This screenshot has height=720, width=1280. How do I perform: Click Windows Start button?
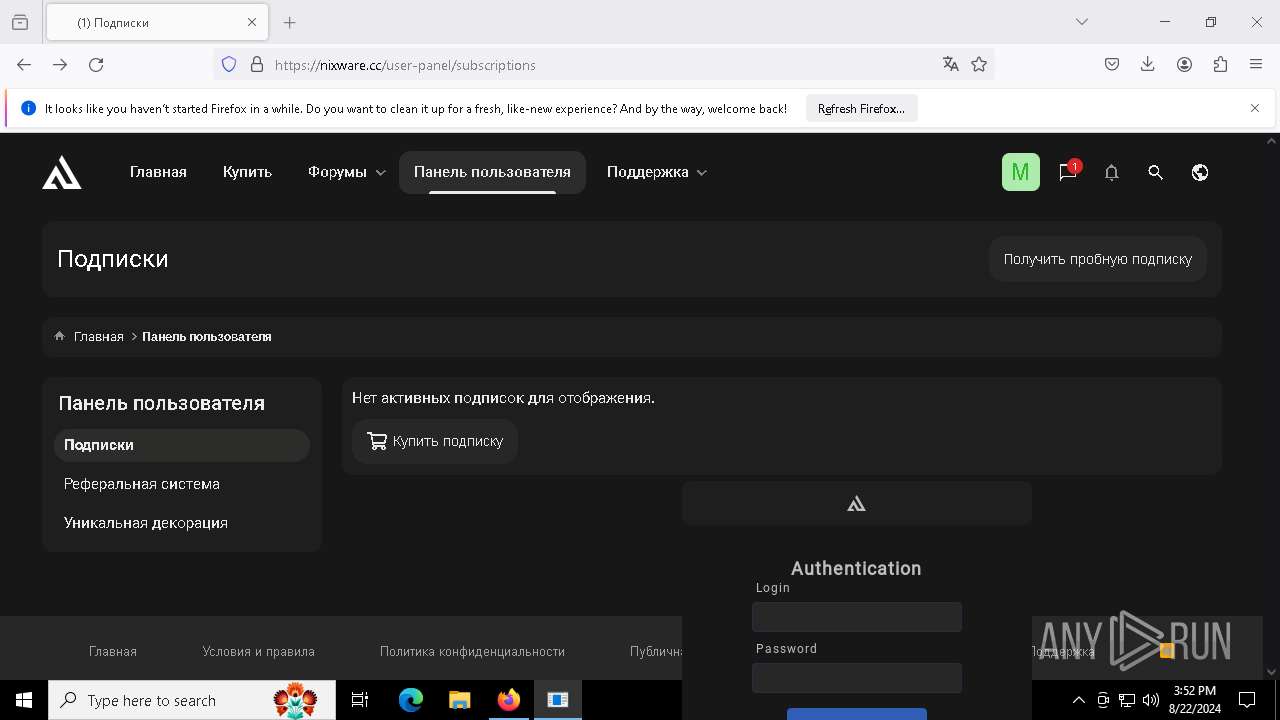(x=24, y=700)
